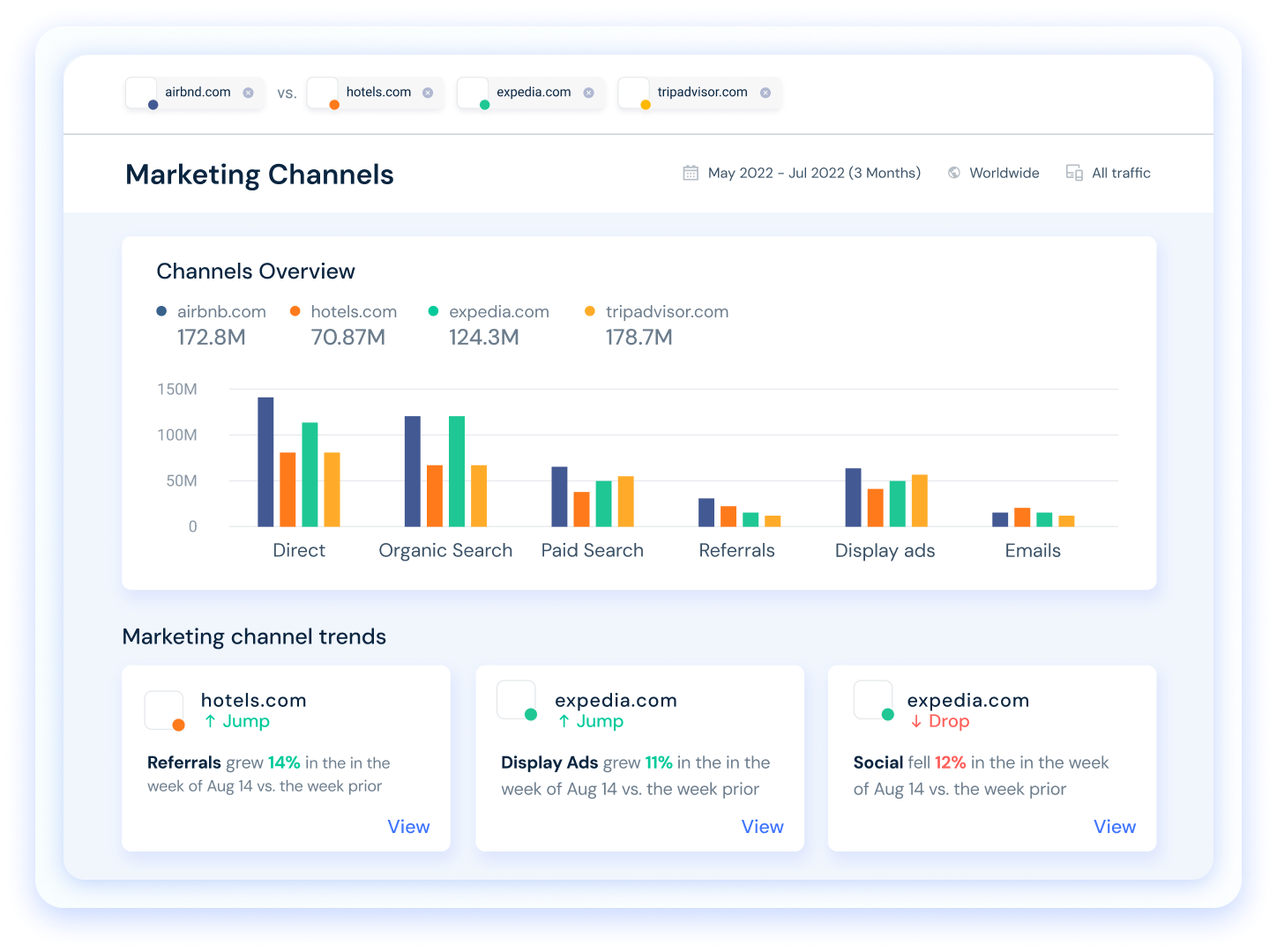
Task: Click airbnb.com blue legend dot
Action: tap(161, 311)
